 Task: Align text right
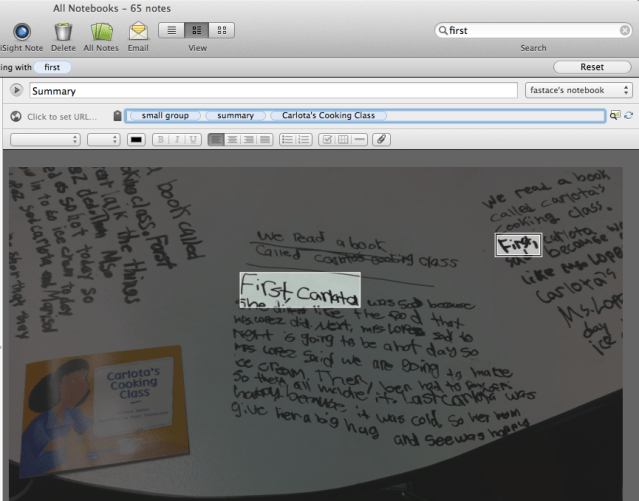249,140
